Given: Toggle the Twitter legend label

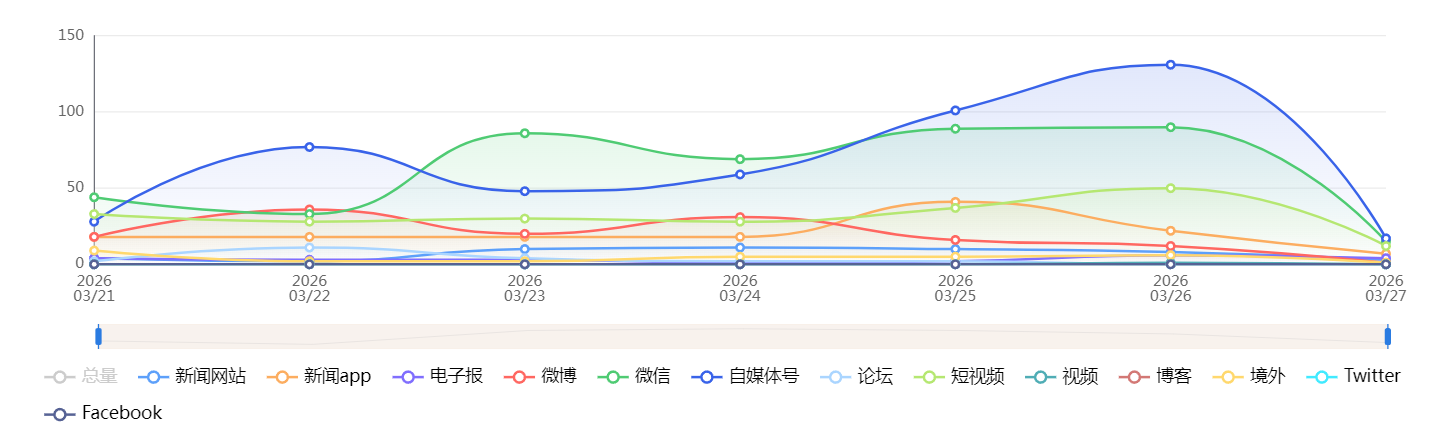Looking at the screenshot, I should tap(1372, 377).
